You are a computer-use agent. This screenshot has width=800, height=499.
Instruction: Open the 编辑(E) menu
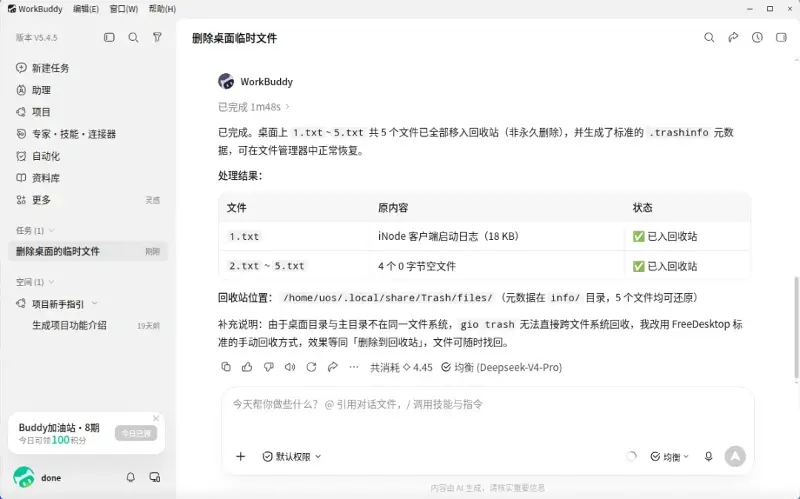[x=86, y=9]
